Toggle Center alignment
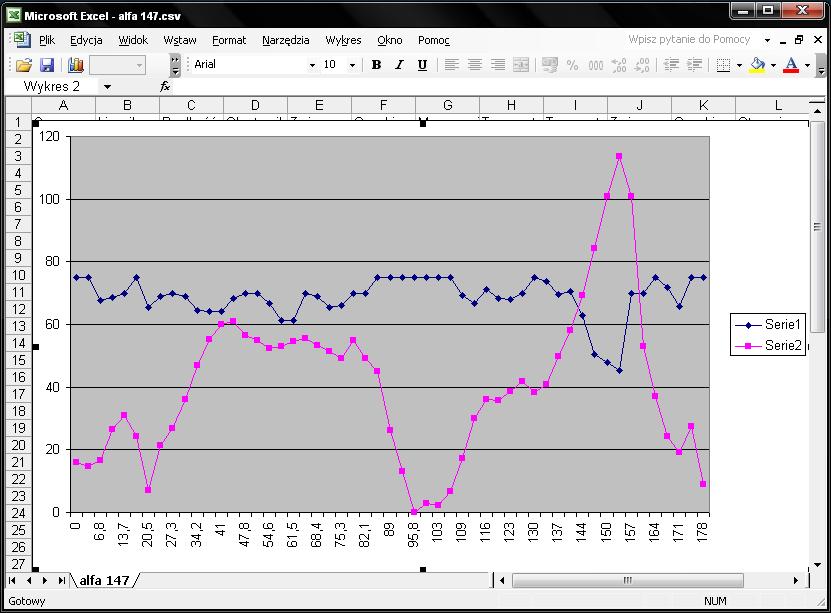 [x=475, y=65]
